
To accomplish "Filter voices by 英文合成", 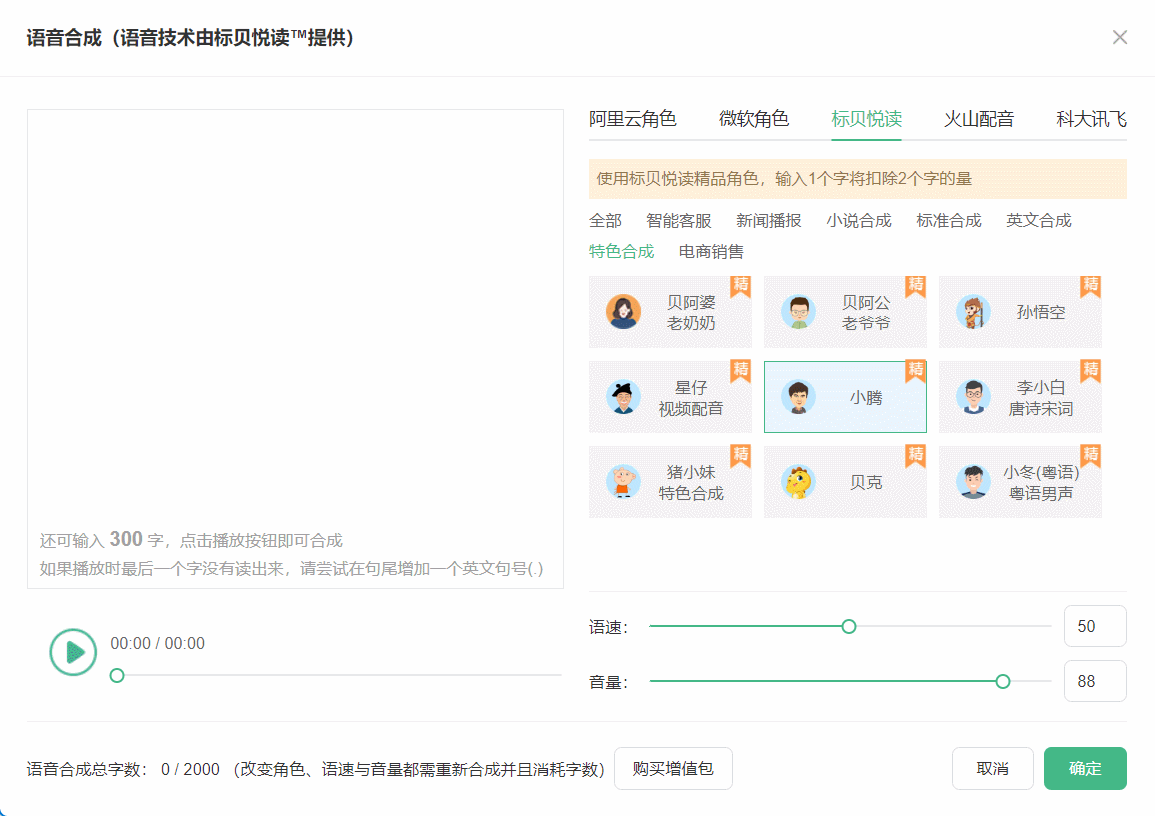I will tap(1039, 221).
